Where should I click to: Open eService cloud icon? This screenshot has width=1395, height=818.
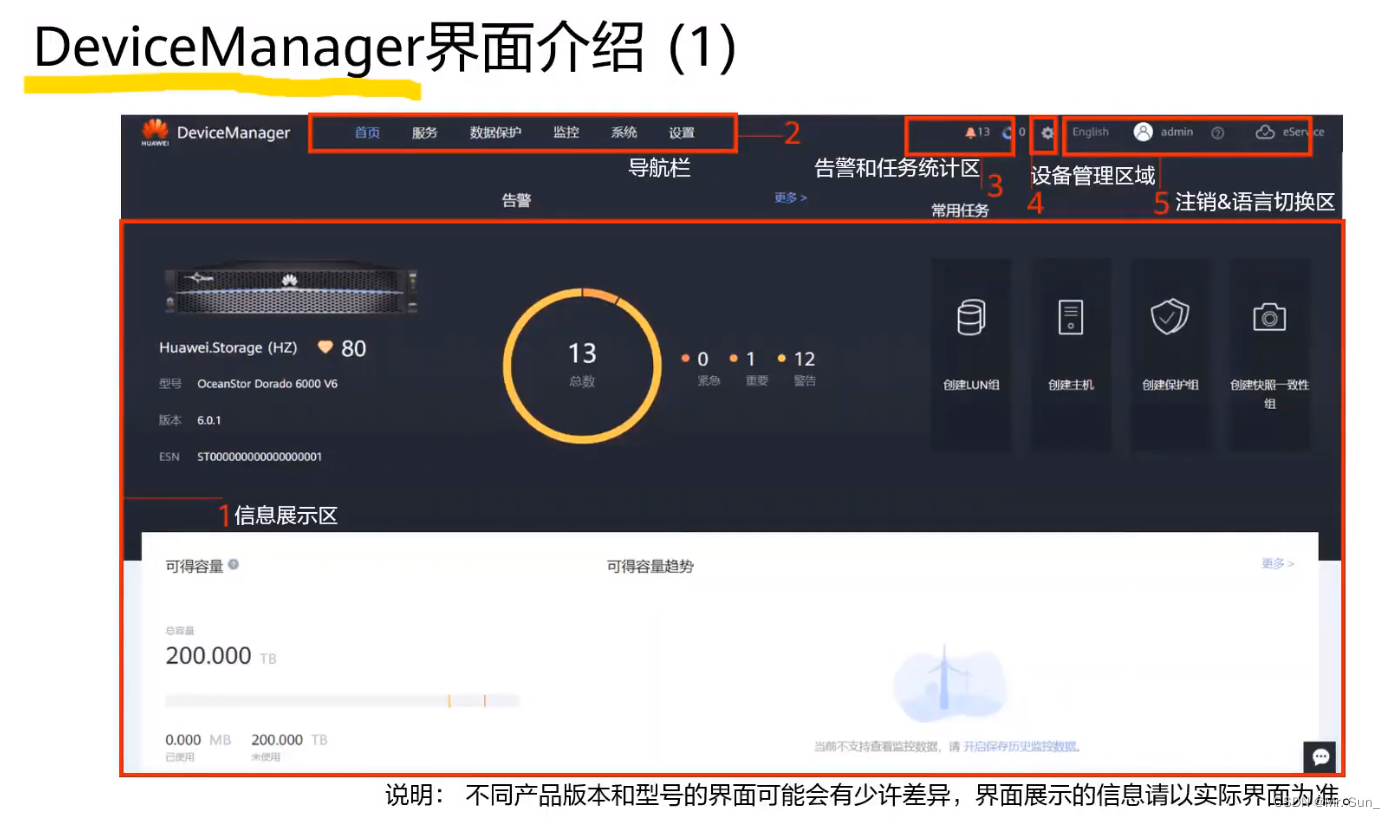pos(1265,132)
